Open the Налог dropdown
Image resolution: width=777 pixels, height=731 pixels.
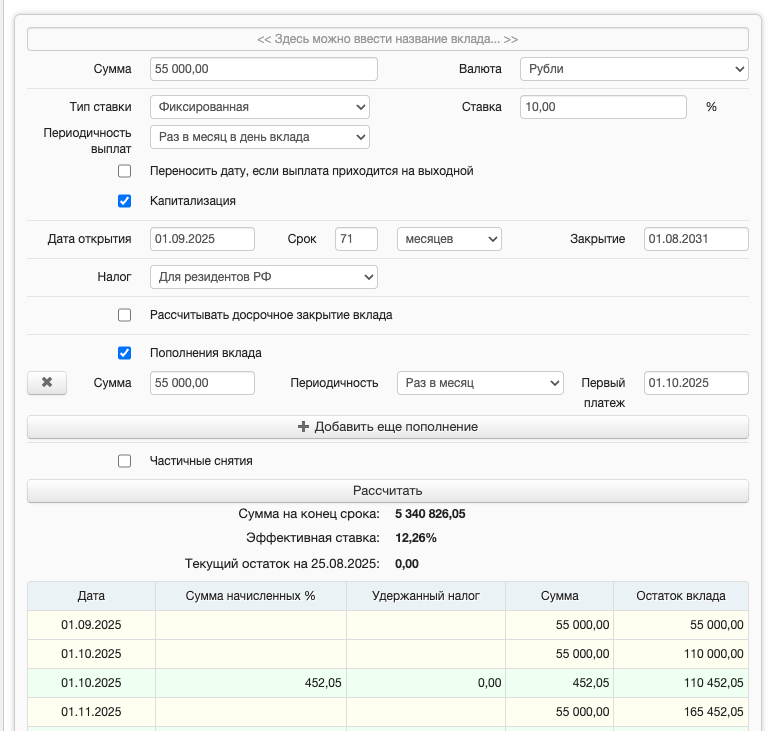pos(264,277)
